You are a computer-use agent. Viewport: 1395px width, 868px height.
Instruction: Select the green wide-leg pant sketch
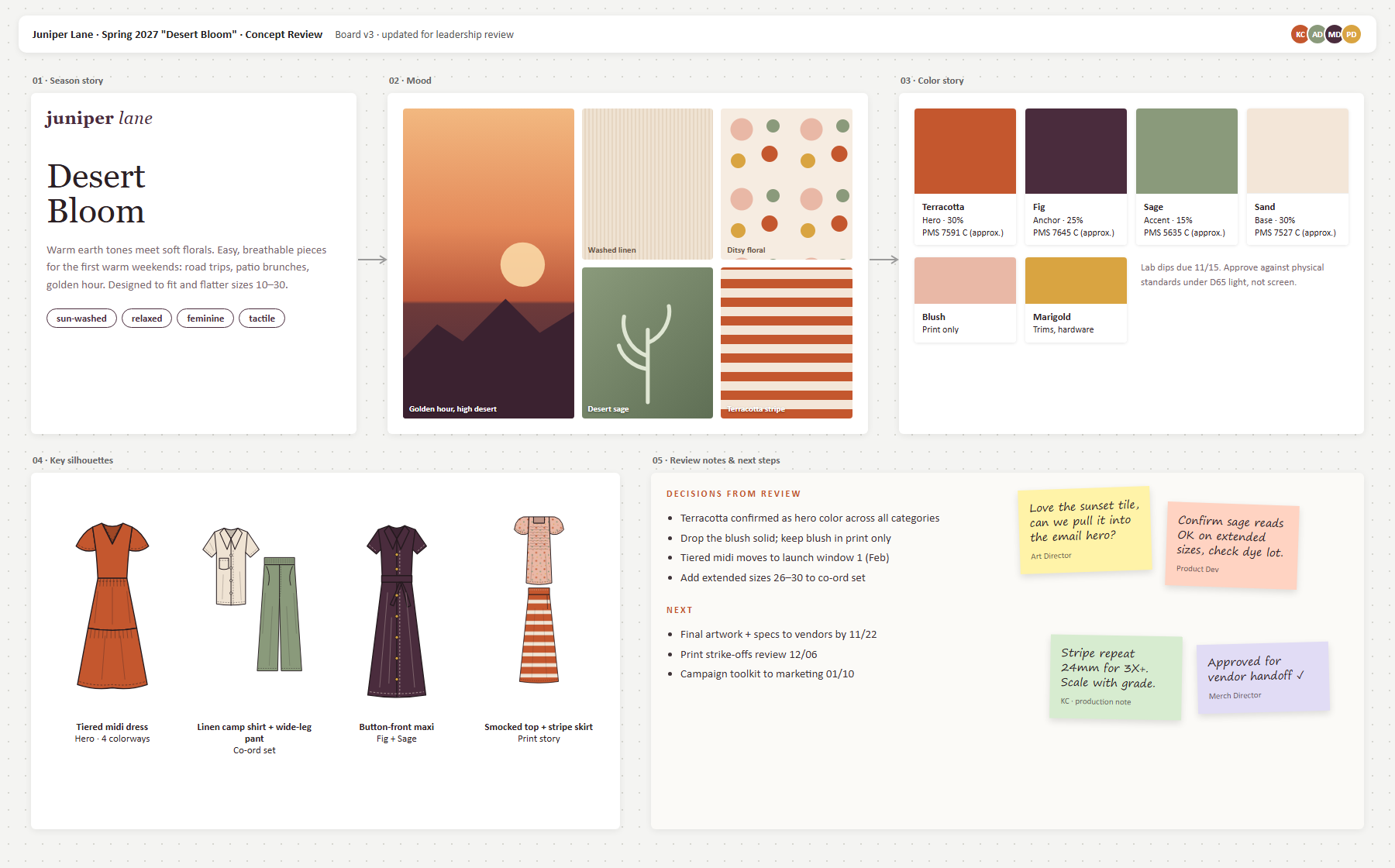tap(280, 614)
